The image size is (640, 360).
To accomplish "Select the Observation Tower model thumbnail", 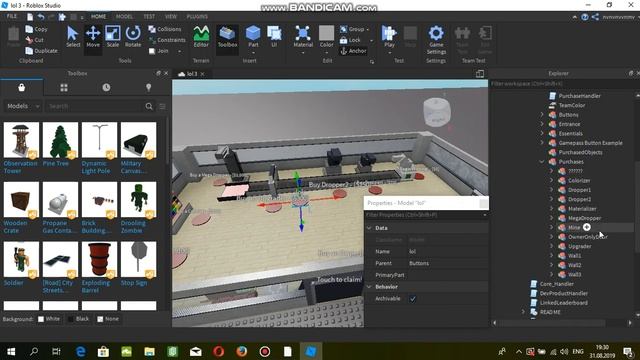I will (21, 140).
